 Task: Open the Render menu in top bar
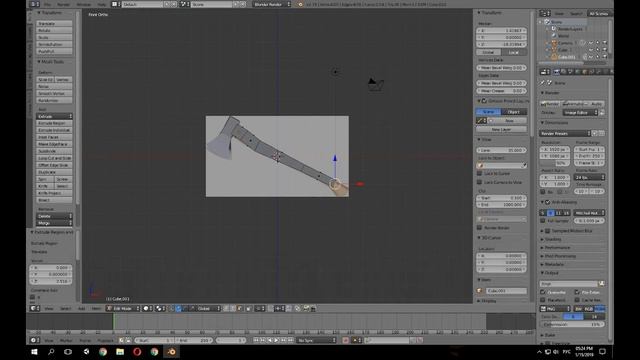(63, 4)
